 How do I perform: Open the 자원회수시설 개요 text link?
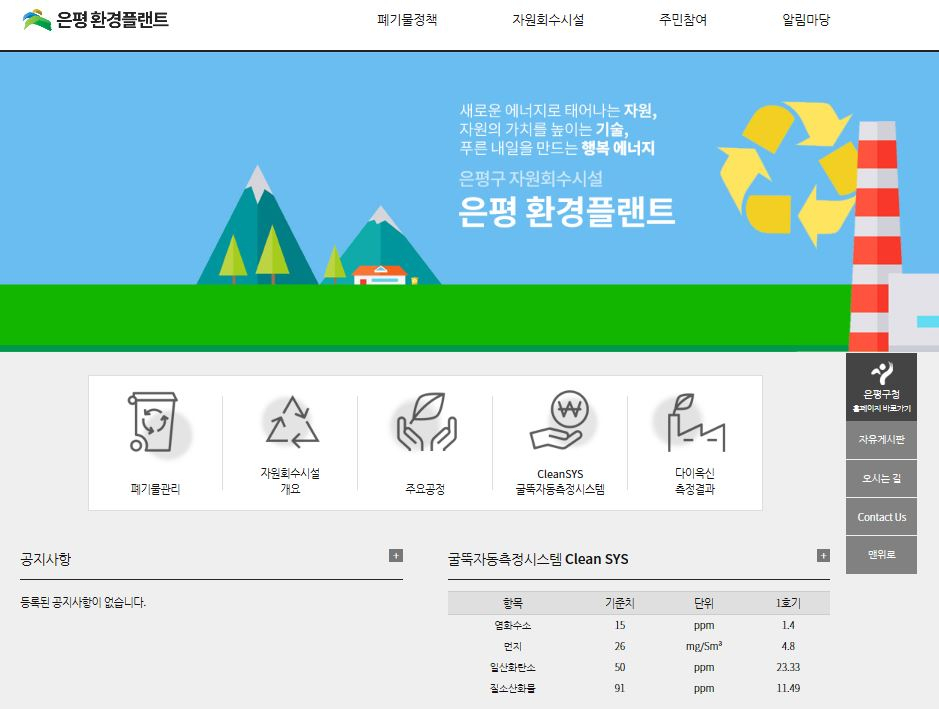point(290,481)
